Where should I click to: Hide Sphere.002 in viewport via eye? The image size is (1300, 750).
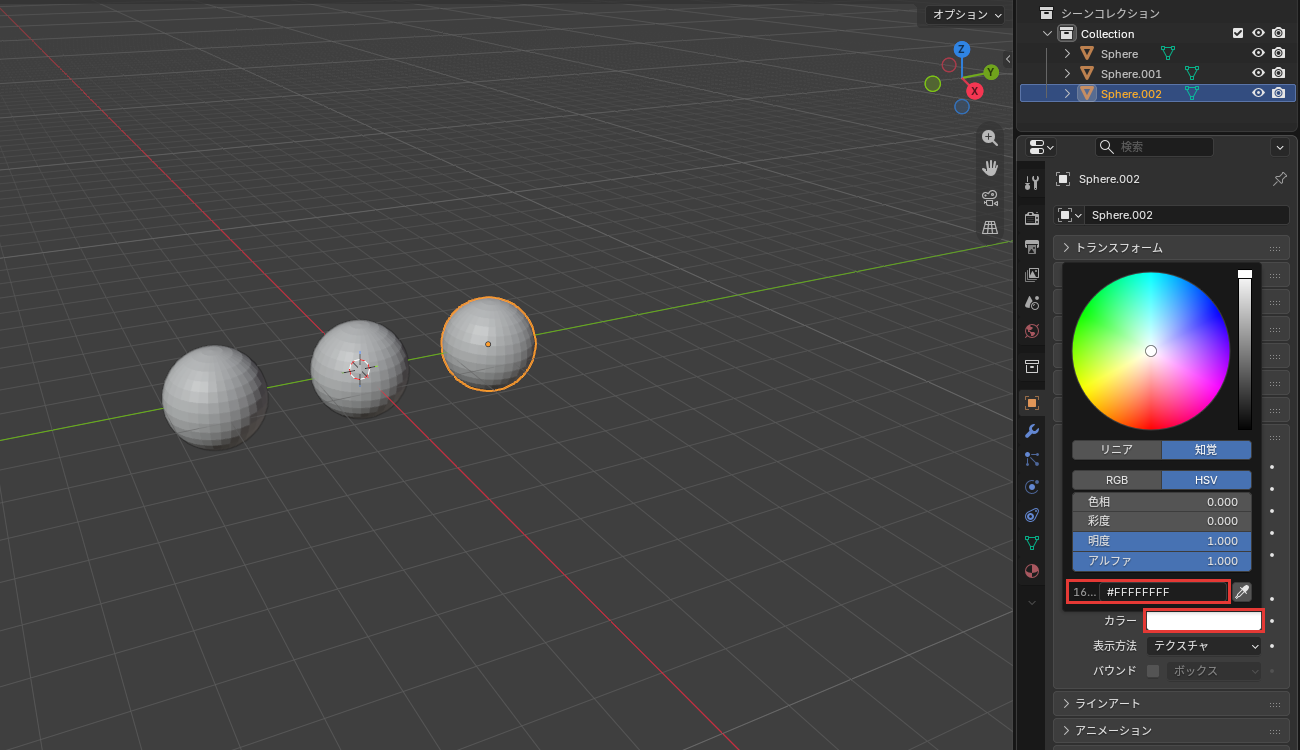1259,93
